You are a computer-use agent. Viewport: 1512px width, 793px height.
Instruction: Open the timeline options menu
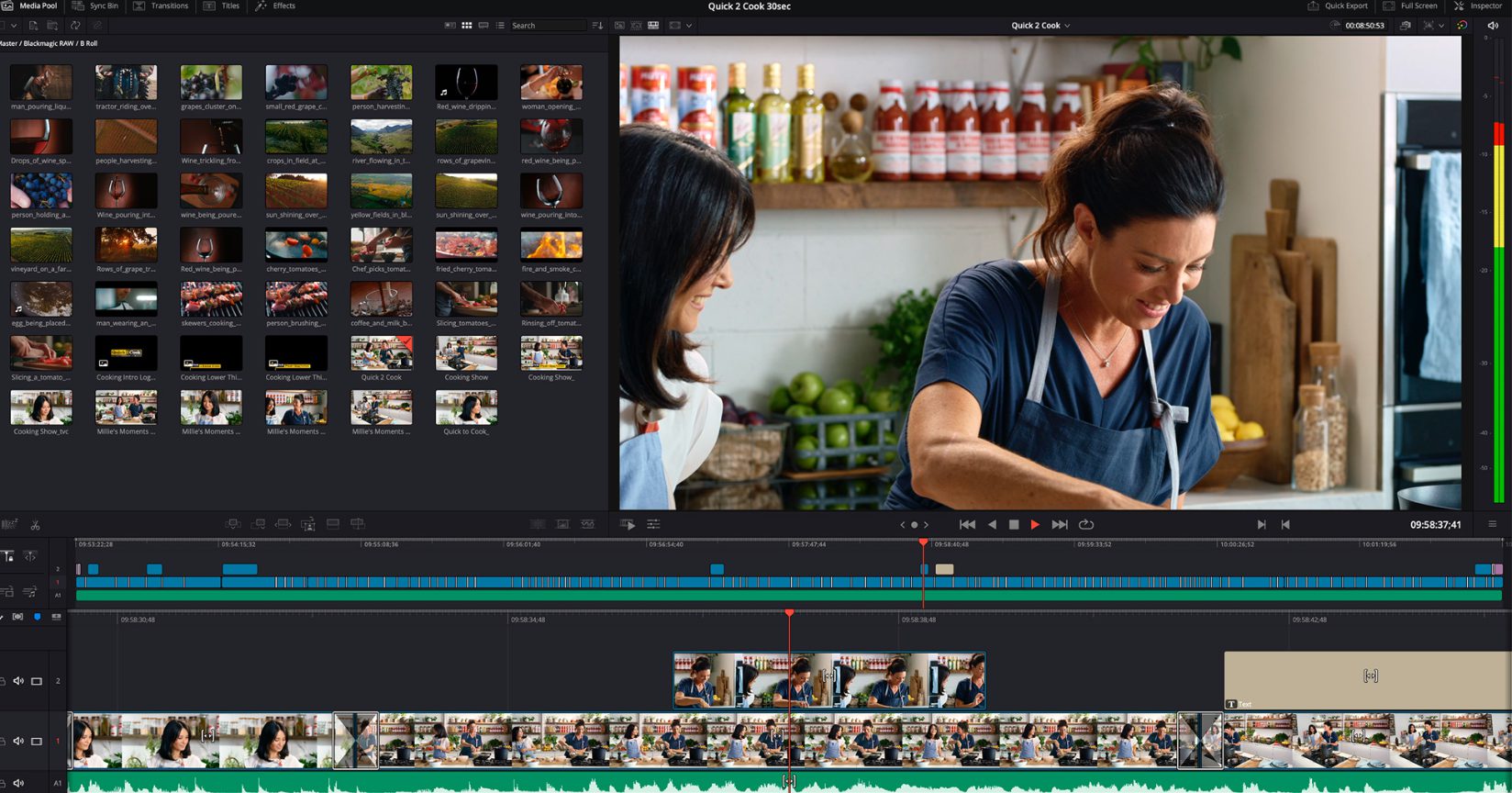(1492, 524)
